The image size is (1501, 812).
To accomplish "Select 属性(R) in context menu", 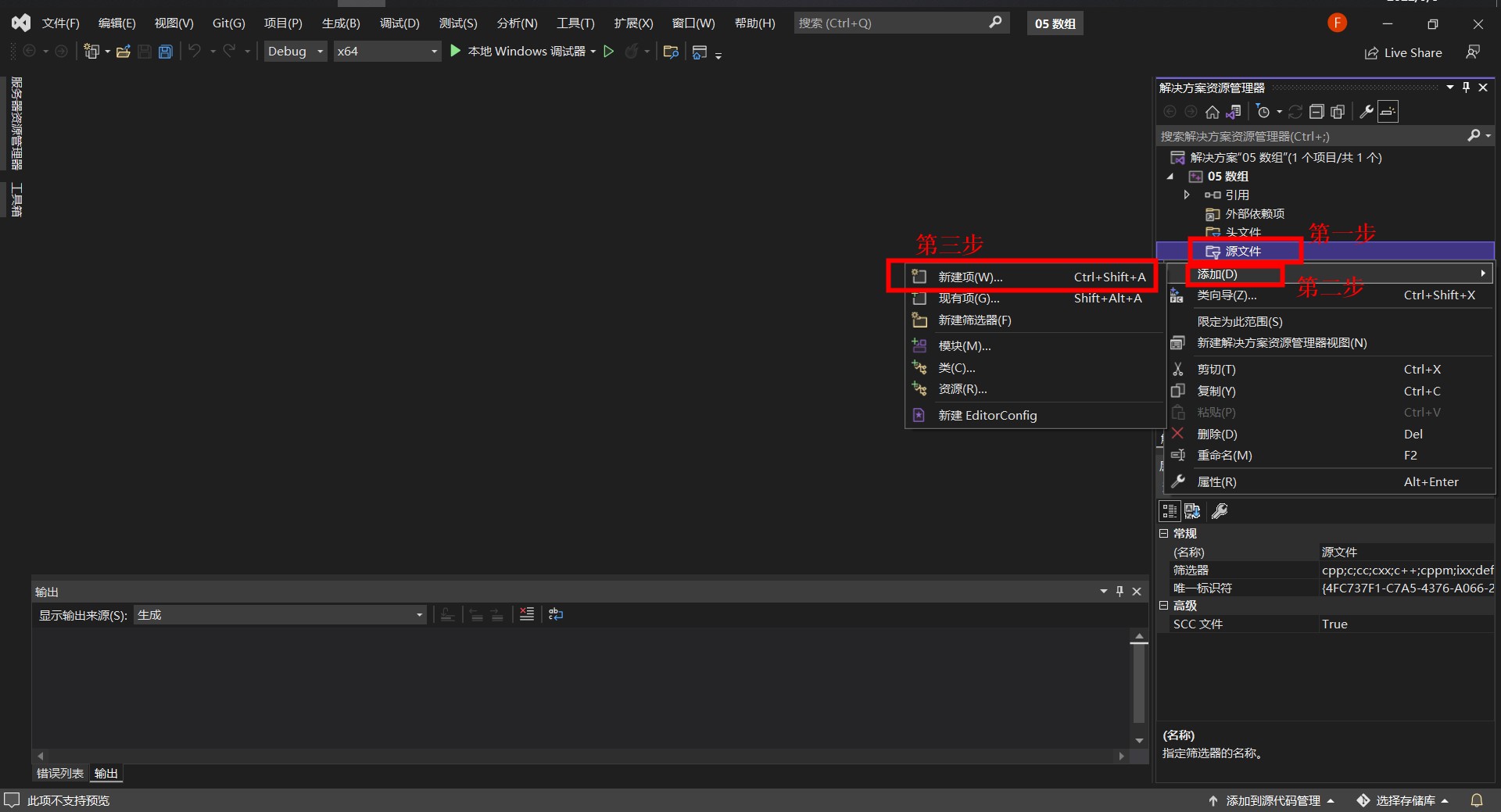I will coord(1330,482).
